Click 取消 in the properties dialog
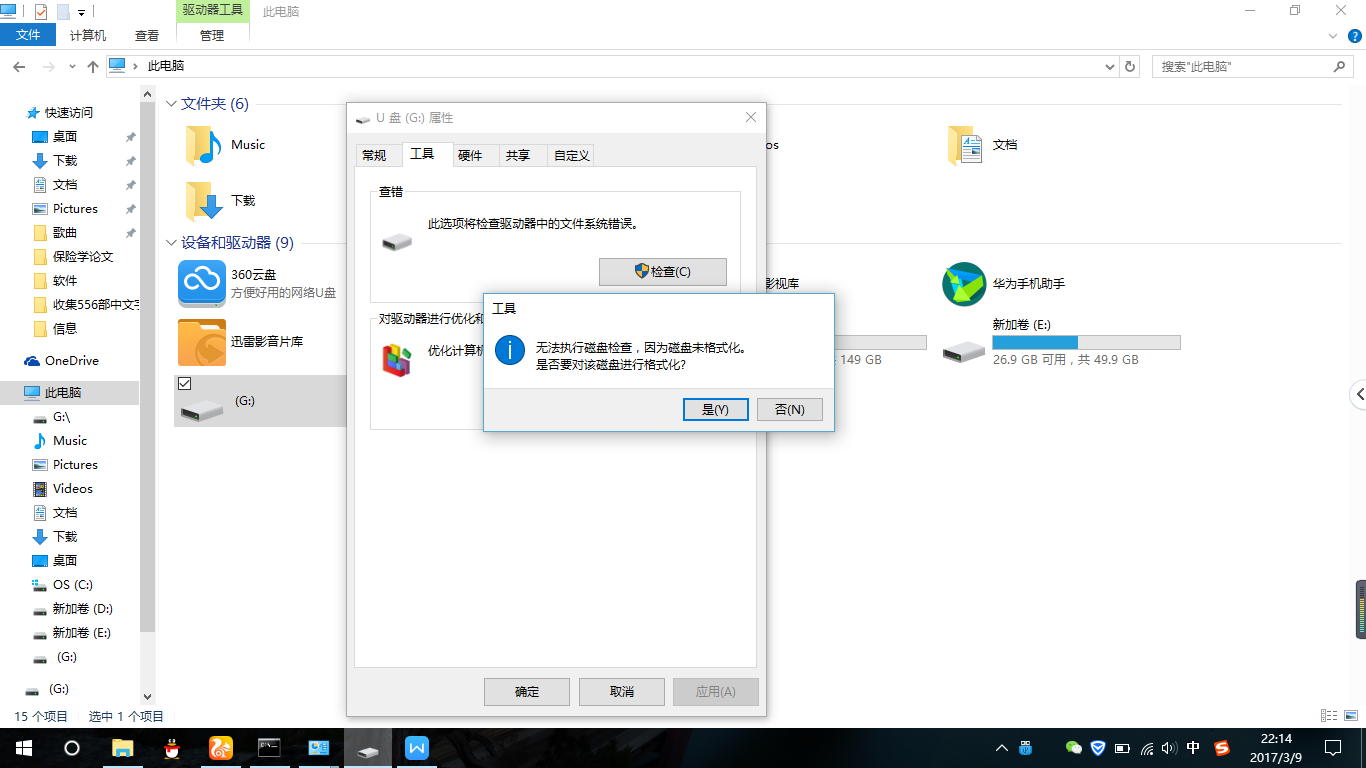This screenshot has width=1366, height=768. tap(621, 692)
